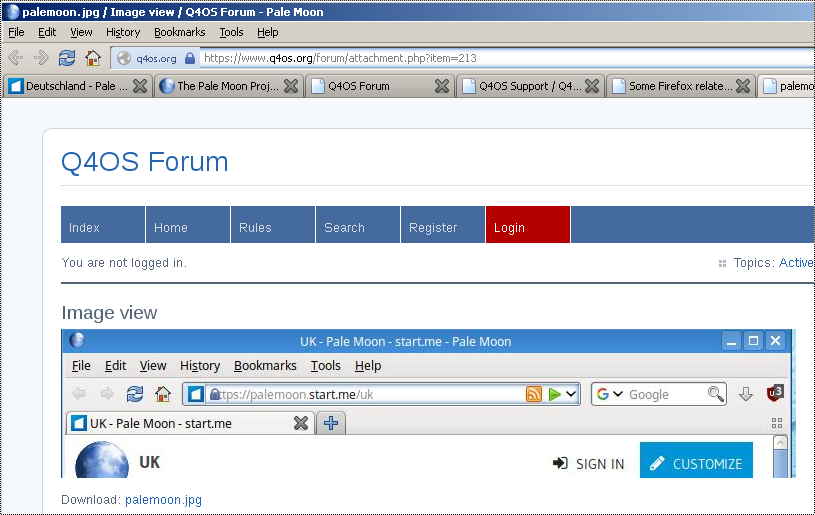Click the uBlock shield icon with badge 3
The height and width of the screenshot is (515, 815).
[x=775, y=393]
